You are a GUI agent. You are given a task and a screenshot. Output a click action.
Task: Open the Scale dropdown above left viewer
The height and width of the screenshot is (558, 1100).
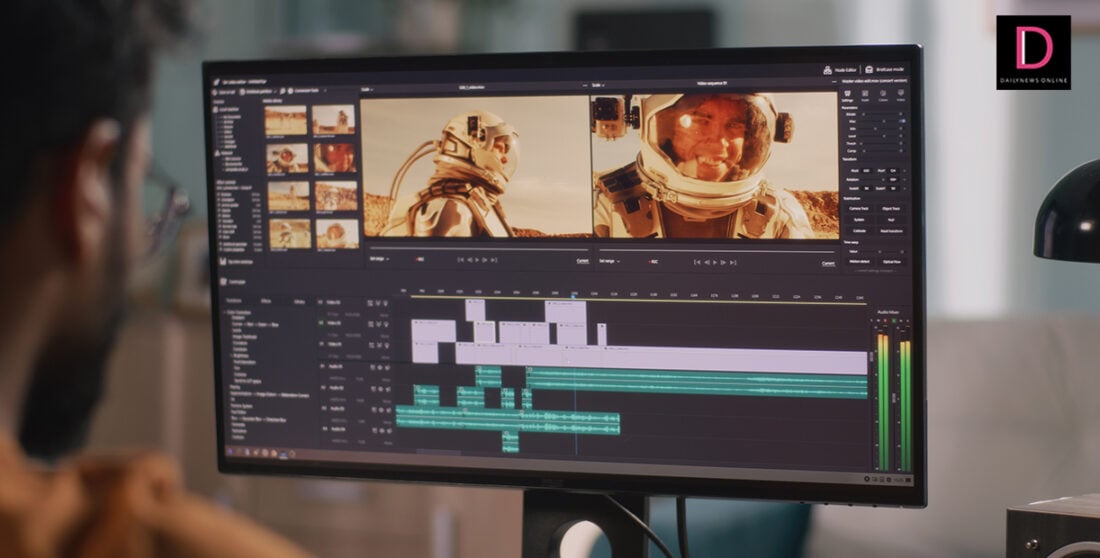click(367, 89)
